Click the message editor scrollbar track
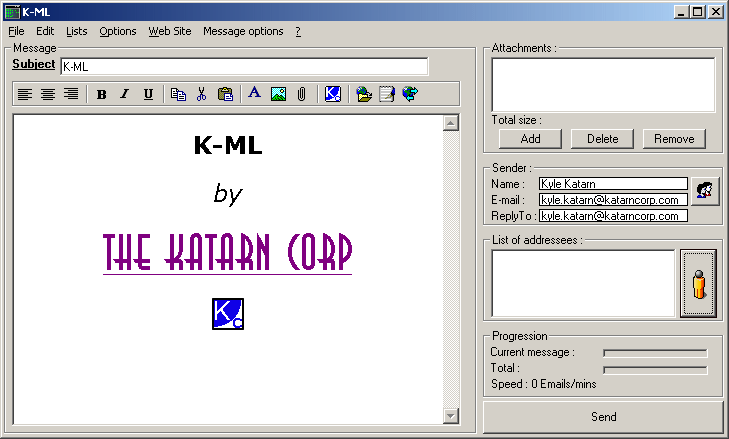Screen dimensions: 729x439 click(451, 270)
